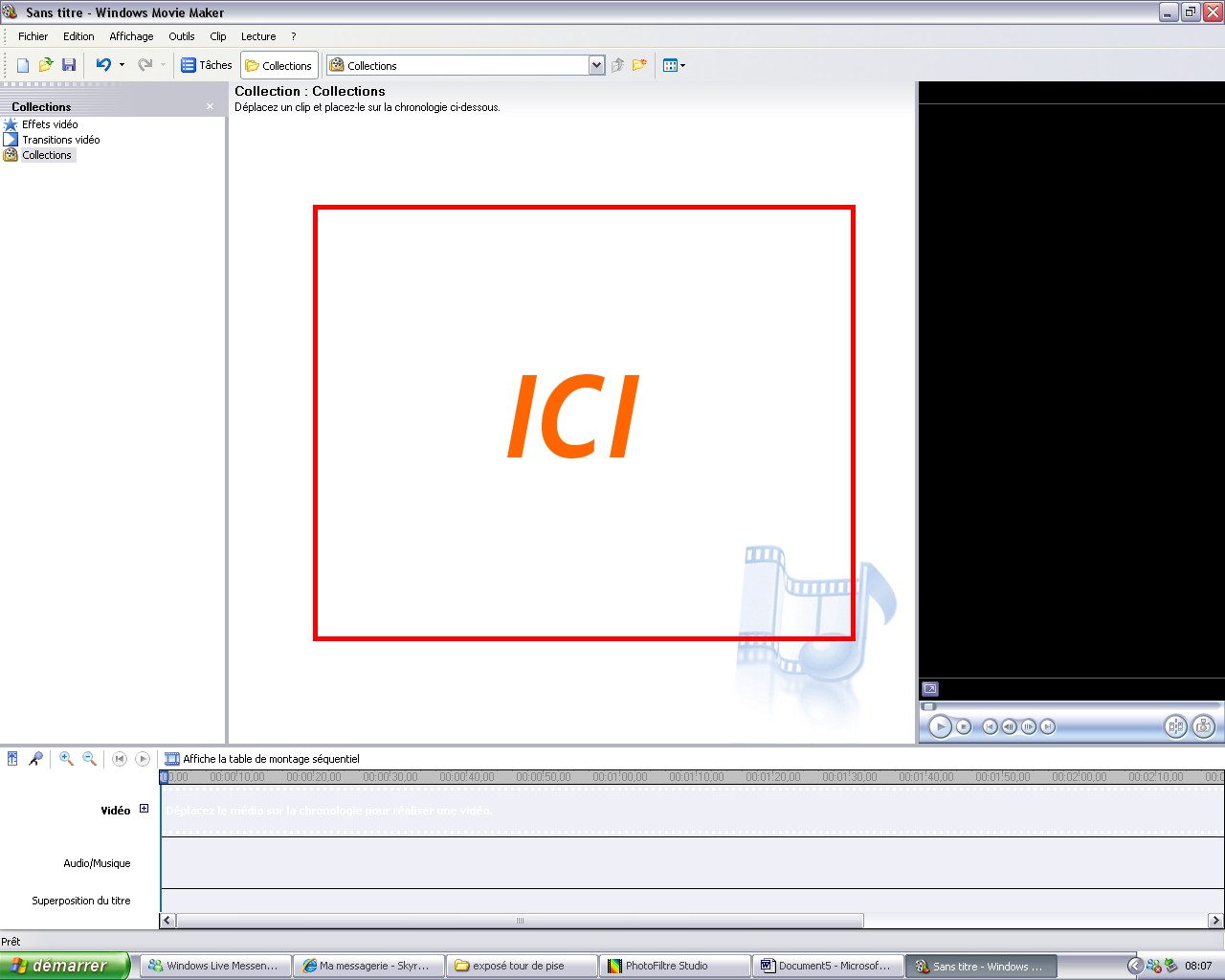Select Effets vidéo in the collections tree
The height and width of the screenshot is (980, 1225).
pos(50,124)
